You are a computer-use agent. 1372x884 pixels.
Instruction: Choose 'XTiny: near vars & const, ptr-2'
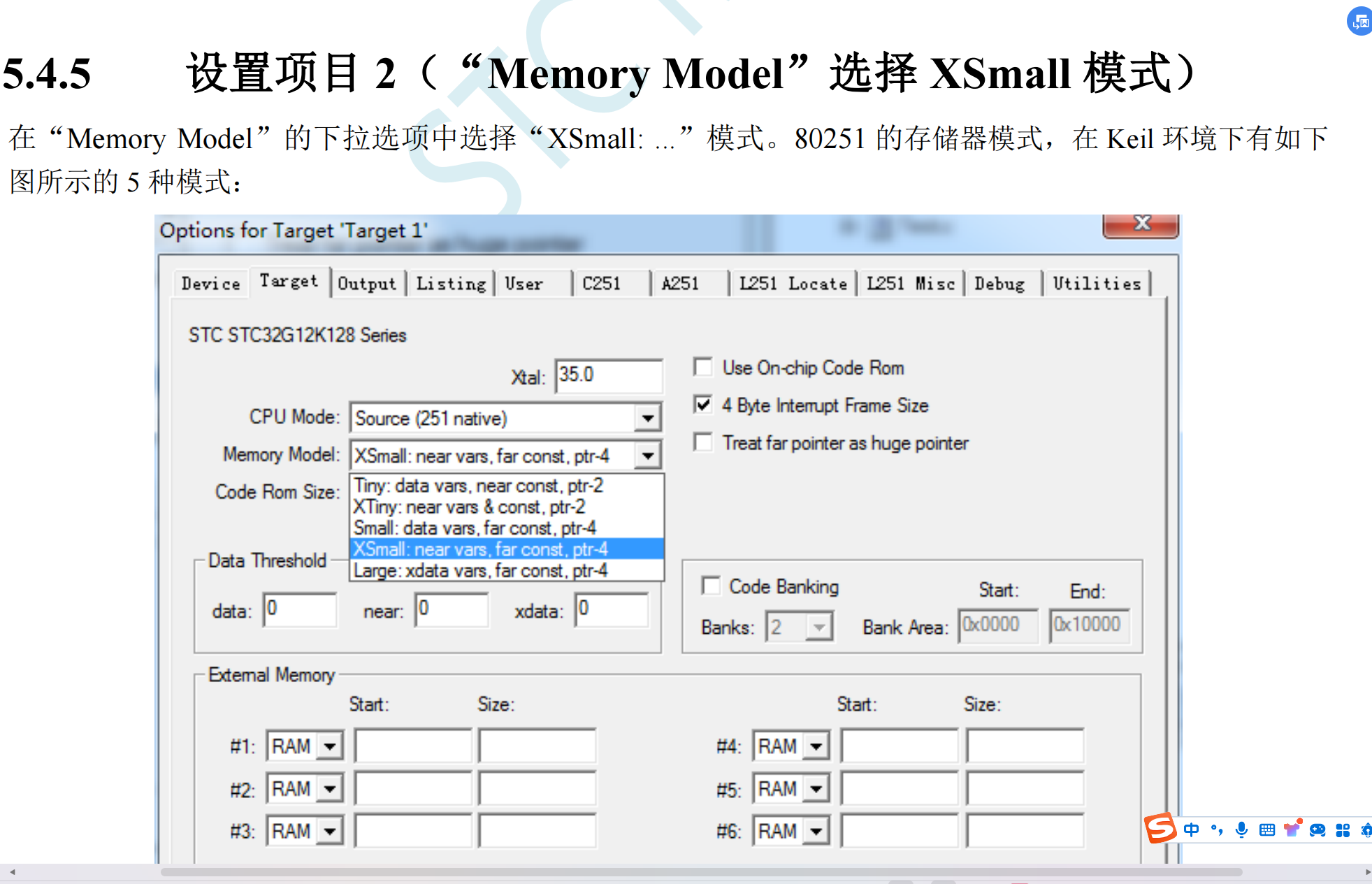(507, 506)
